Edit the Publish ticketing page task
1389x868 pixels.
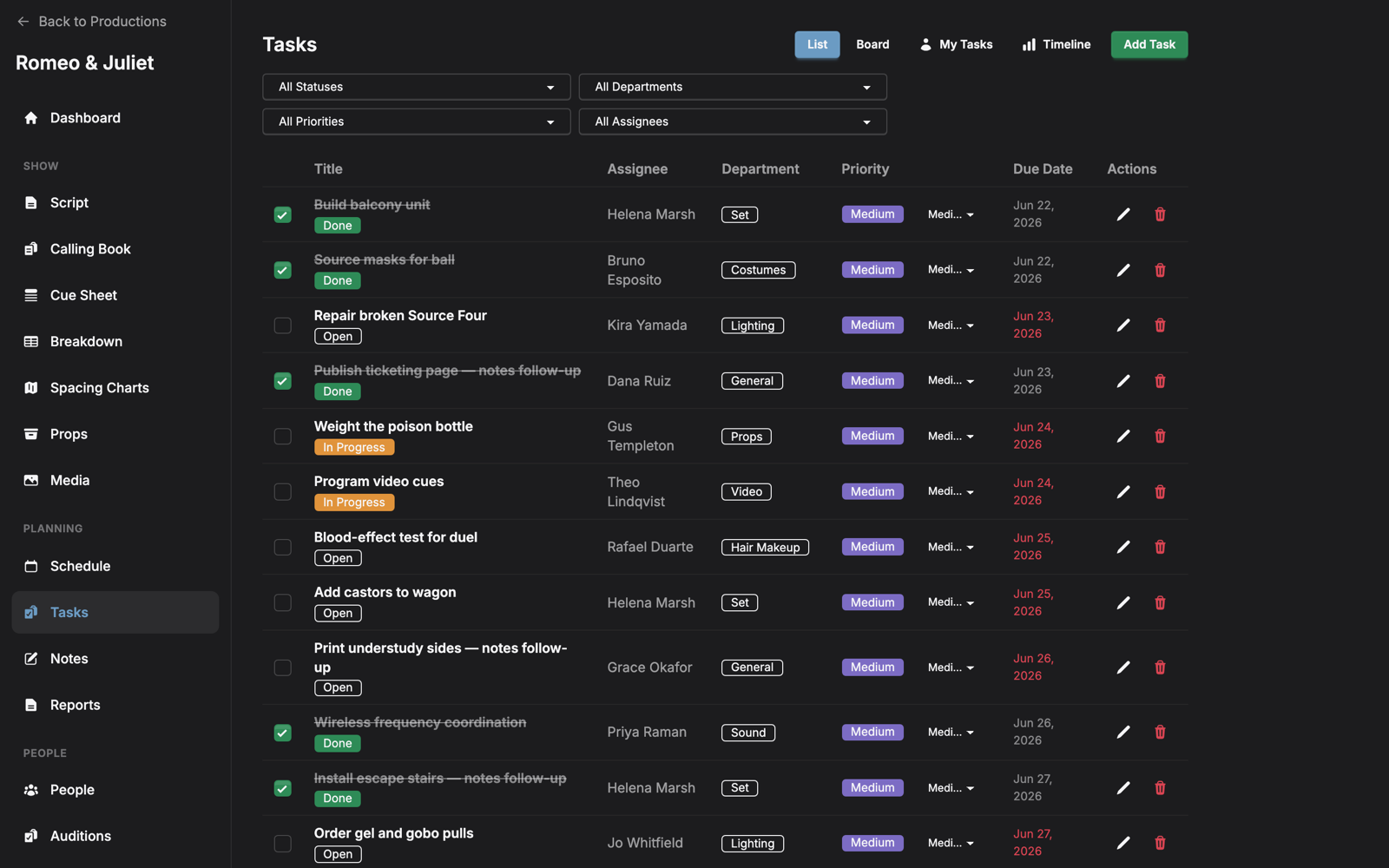1123,381
